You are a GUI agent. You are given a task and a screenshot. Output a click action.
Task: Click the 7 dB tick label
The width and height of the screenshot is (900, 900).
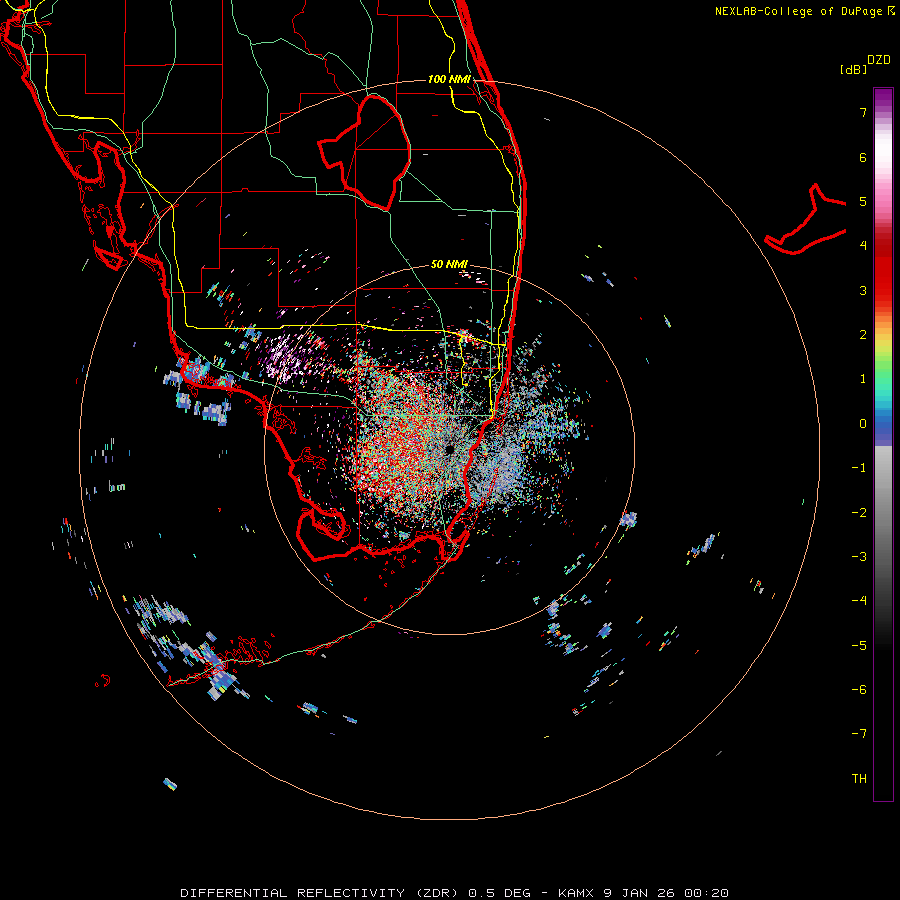click(863, 112)
